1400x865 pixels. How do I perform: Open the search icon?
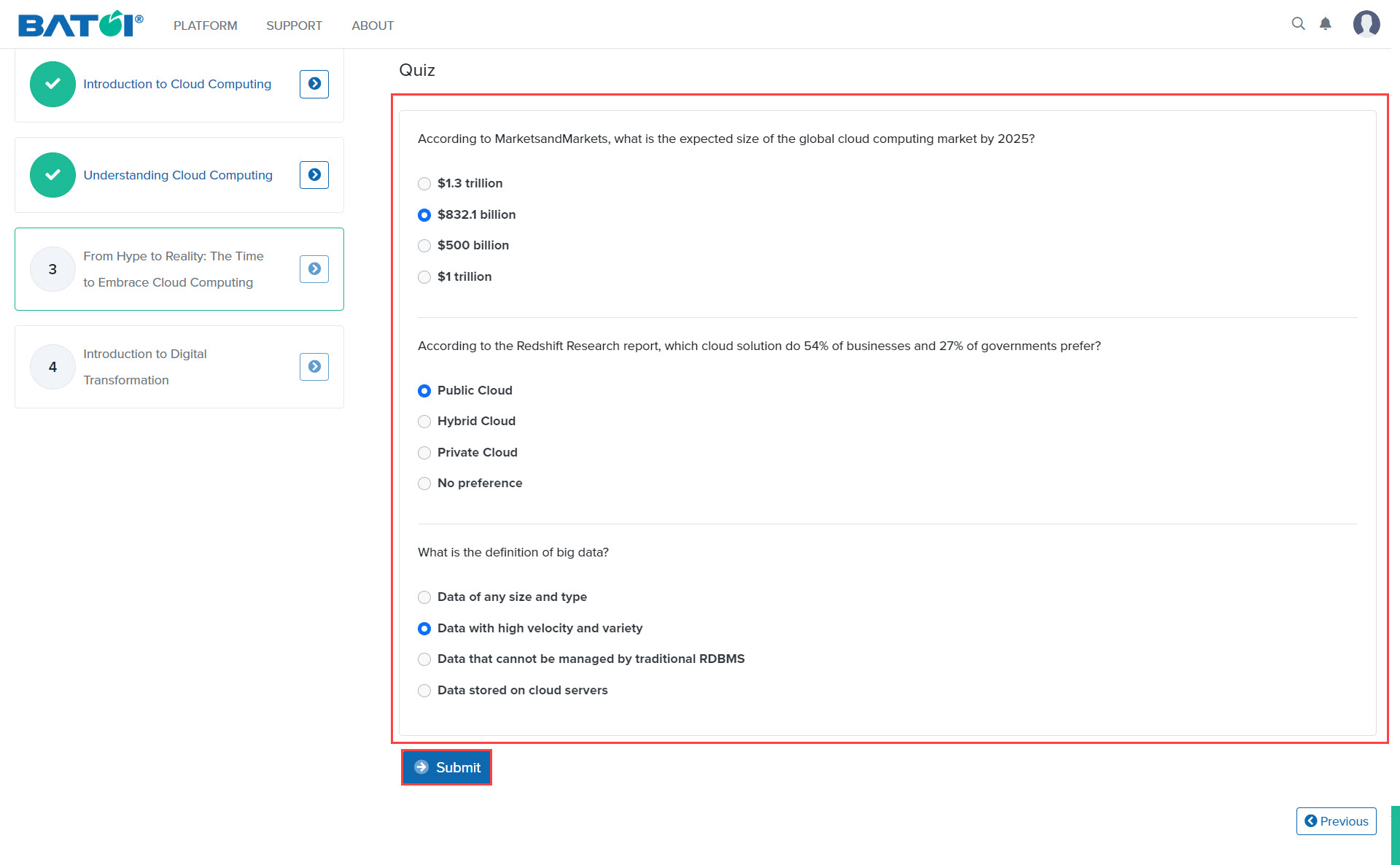point(1297,25)
